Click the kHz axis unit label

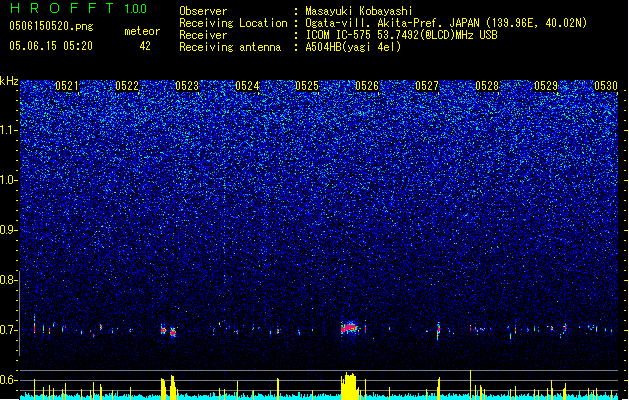point(9,81)
